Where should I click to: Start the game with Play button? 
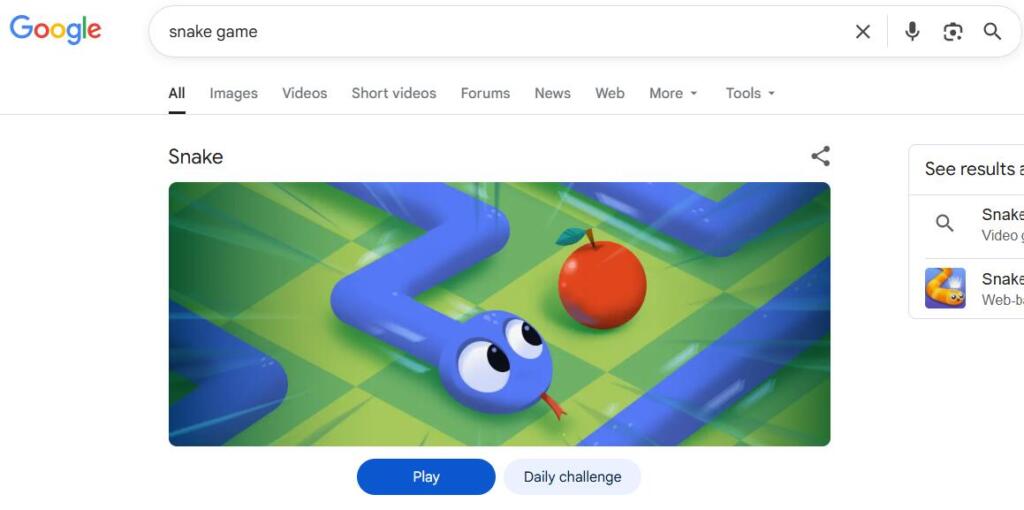426,477
